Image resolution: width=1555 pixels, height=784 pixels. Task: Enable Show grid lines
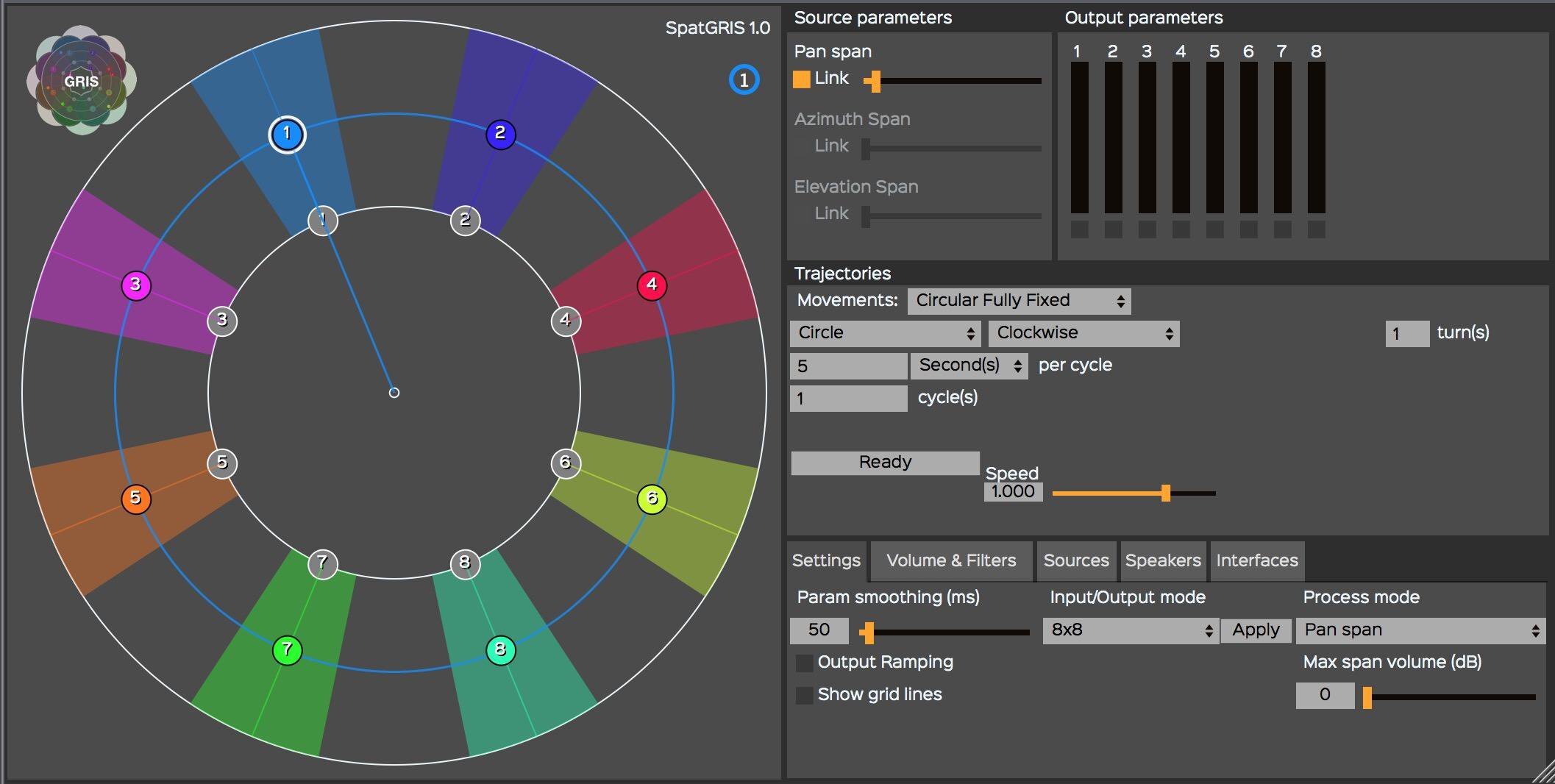point(805,695)
